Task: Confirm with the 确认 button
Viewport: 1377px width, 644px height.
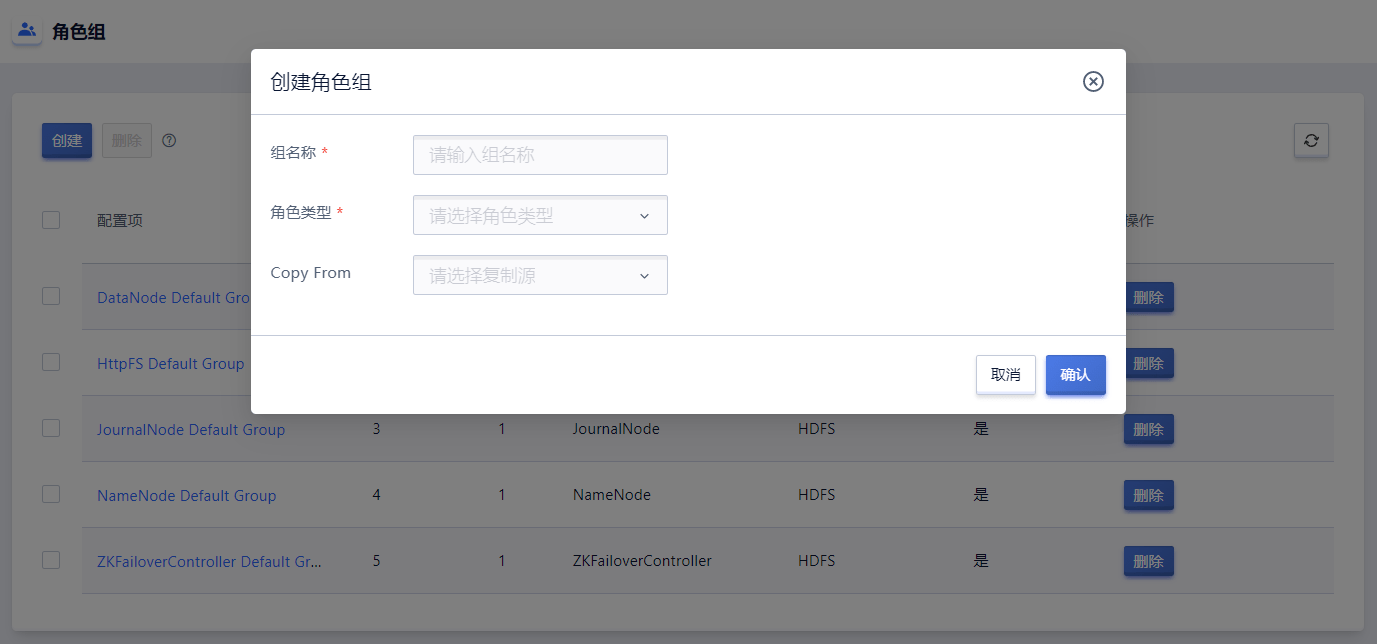Action: pos(1076,375)
